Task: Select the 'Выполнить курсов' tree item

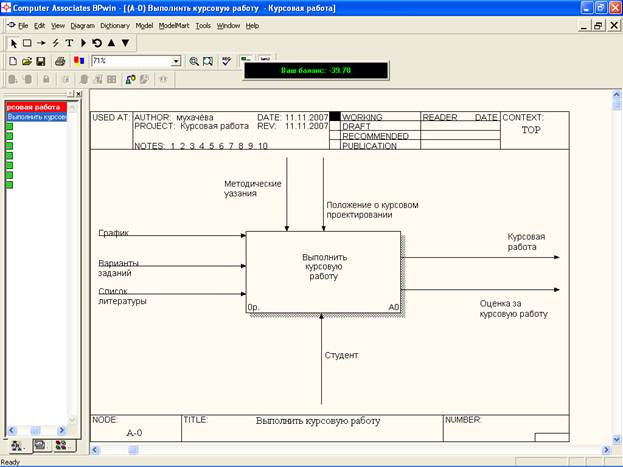Action: pyautogui.click(x=37, y=117)
